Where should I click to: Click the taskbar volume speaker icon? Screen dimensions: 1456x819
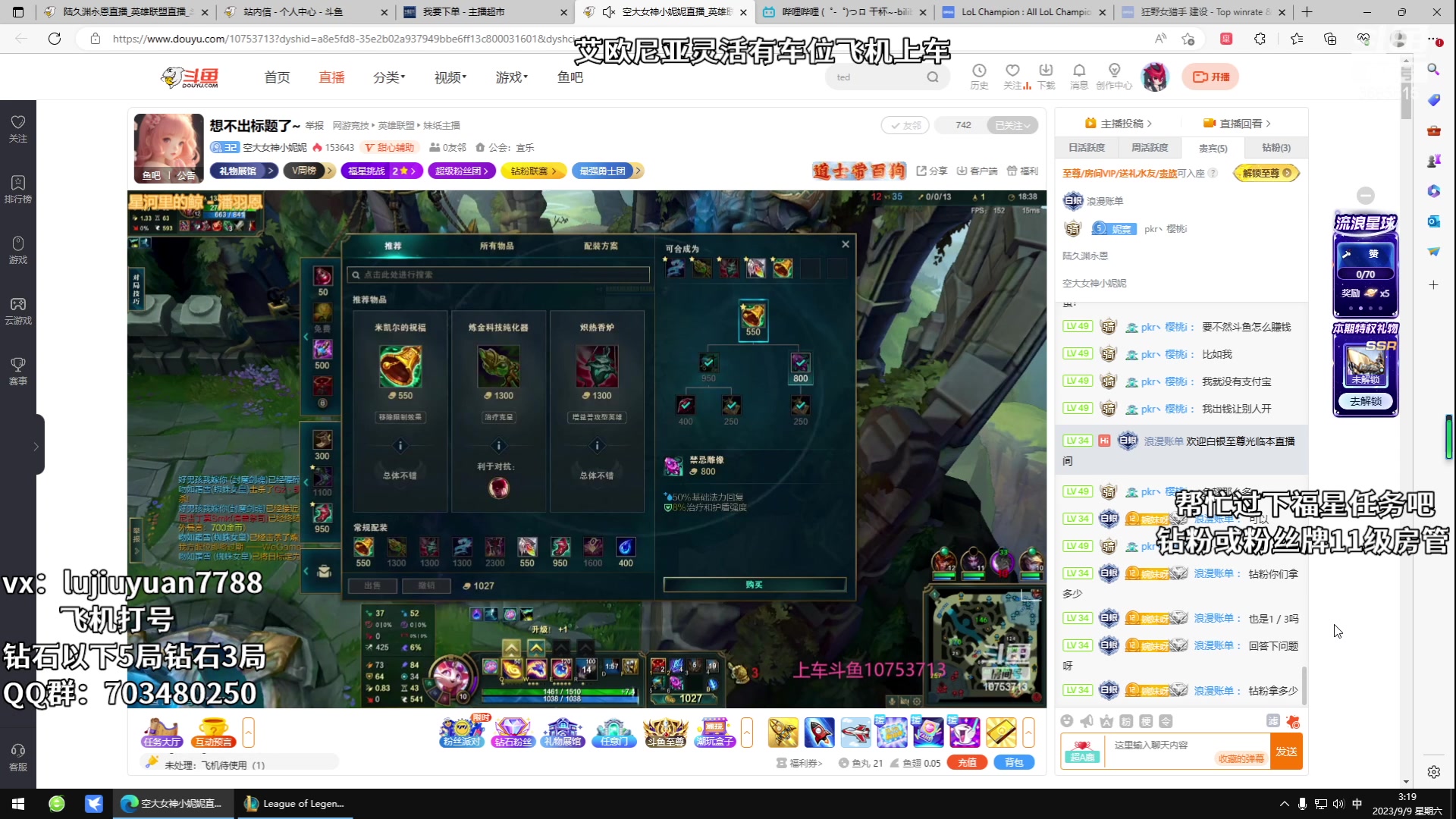tap(1338, 804)
